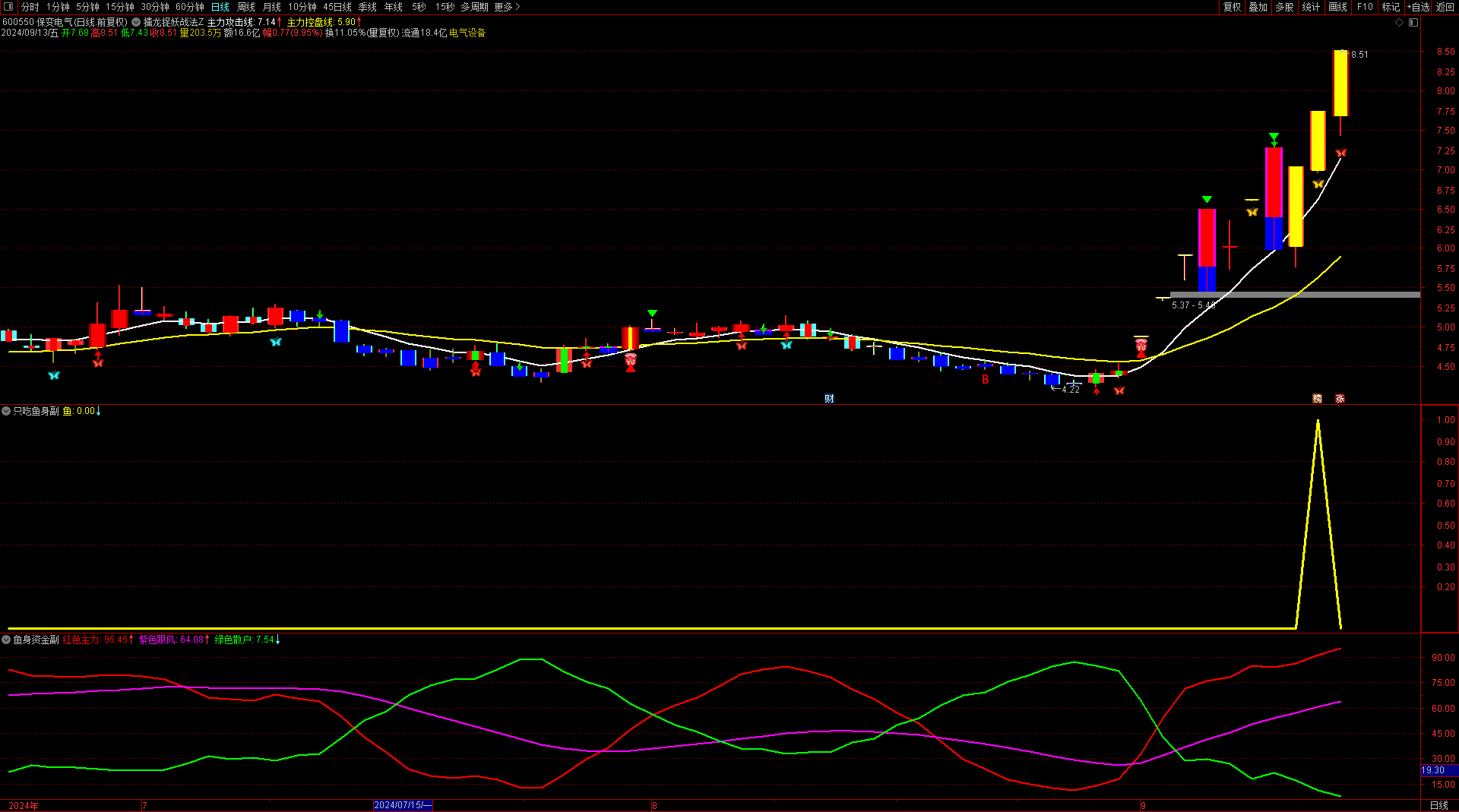The image size is (1459, 812).
Task: Click the 返回 back button
Action: [1445, 7]
